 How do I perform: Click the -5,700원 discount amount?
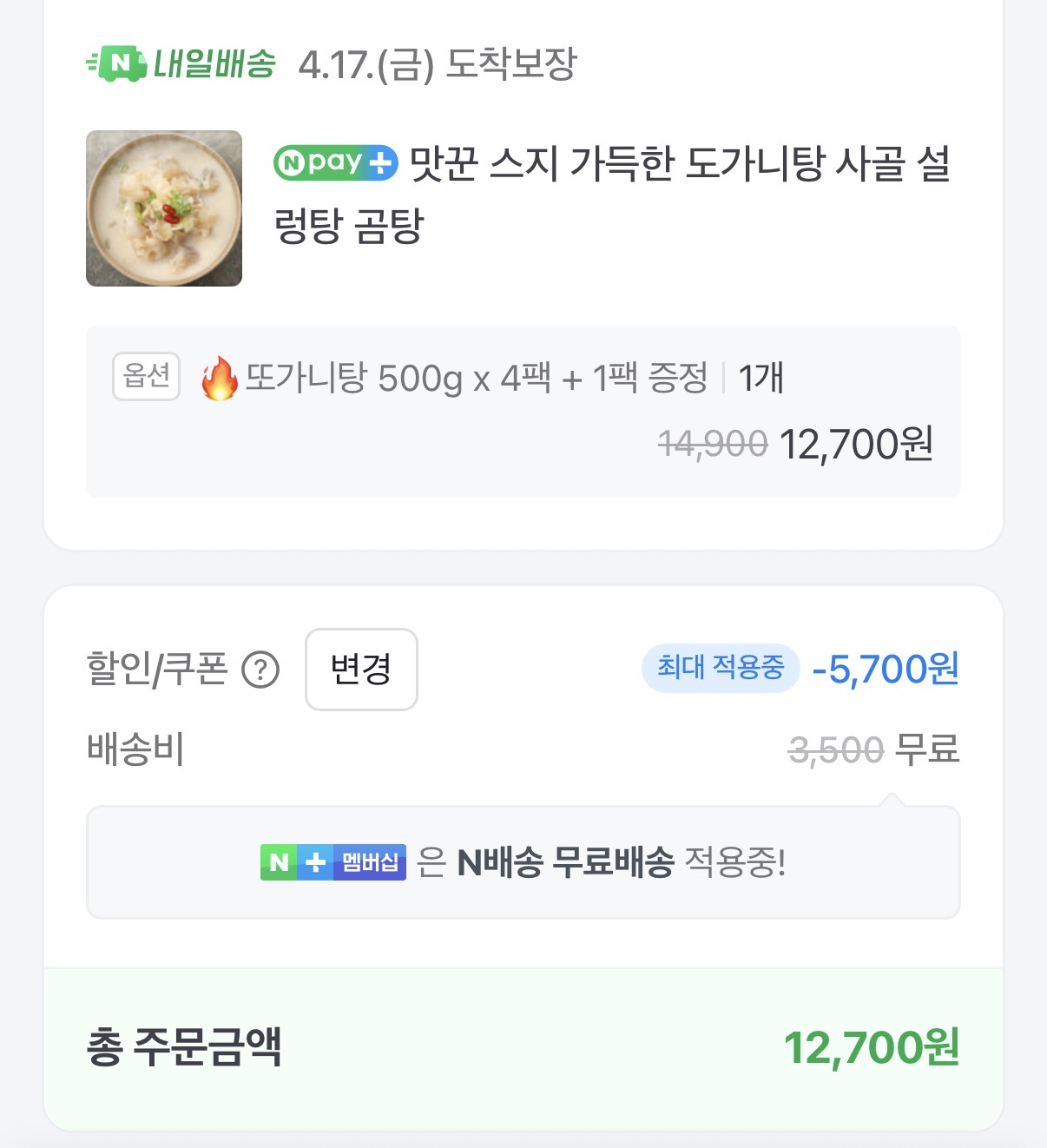pyautogui.click(x=885, y=669)
